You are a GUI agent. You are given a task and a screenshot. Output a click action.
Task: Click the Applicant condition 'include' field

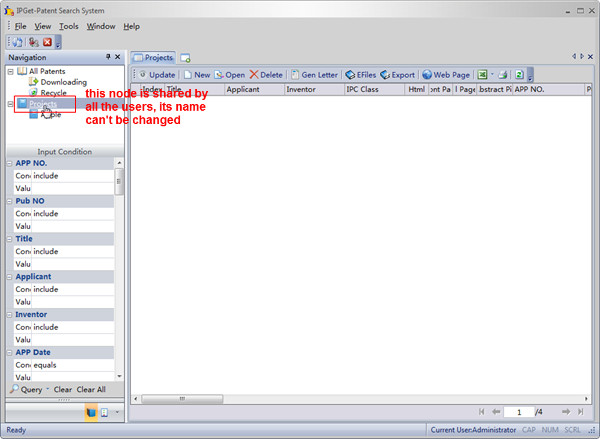tap(73, 289)
